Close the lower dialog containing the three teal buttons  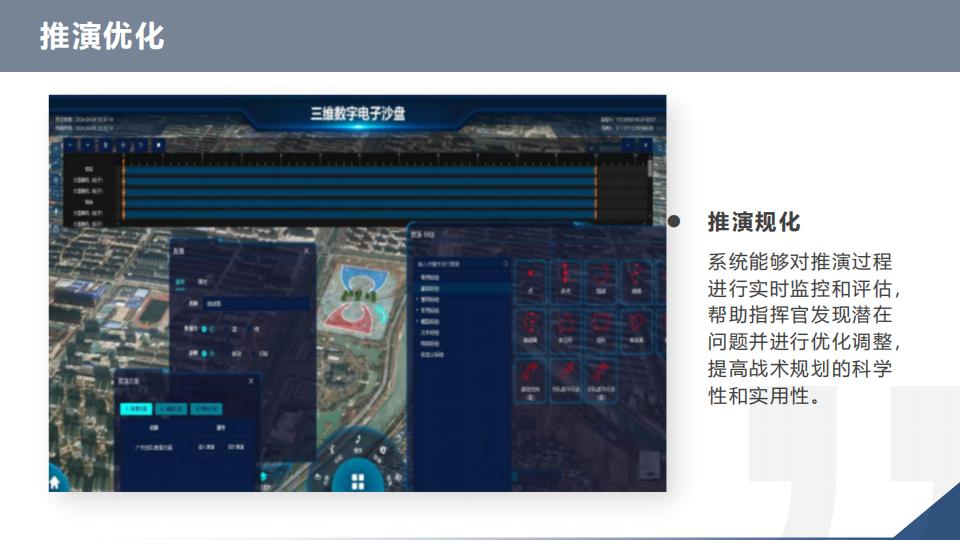pyautogui.click(x=251, y=381)
